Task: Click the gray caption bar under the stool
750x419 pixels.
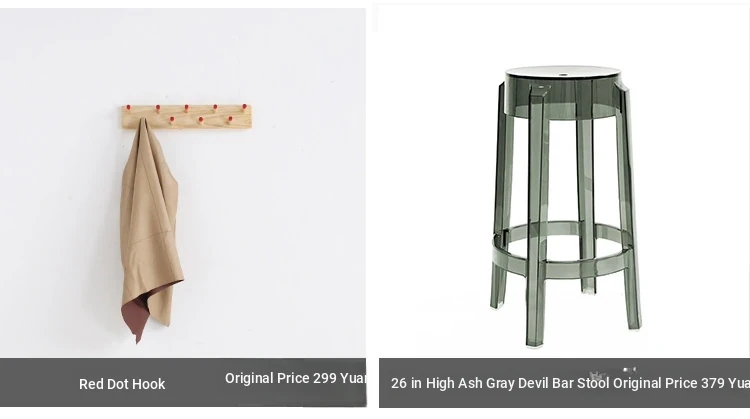Action: [x=564, y=383]
